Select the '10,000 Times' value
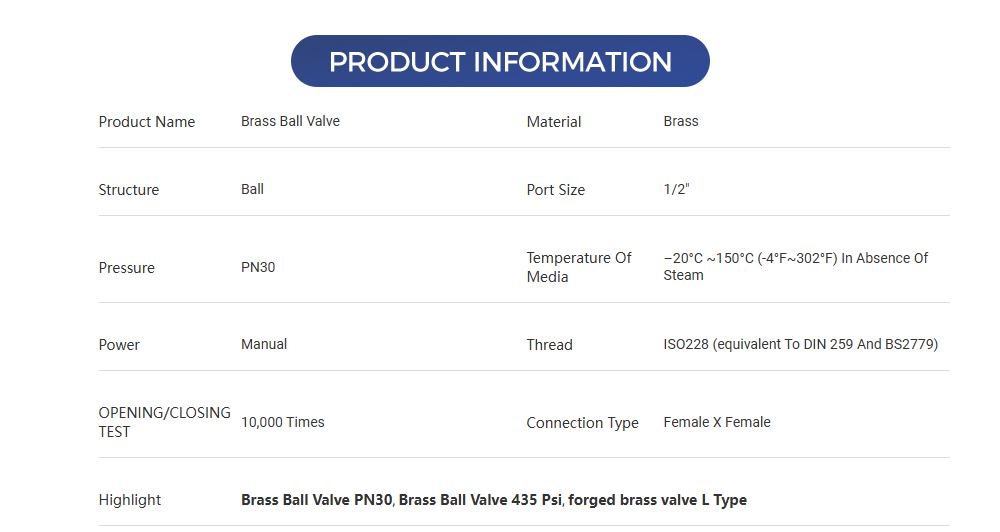 [283, 422]
